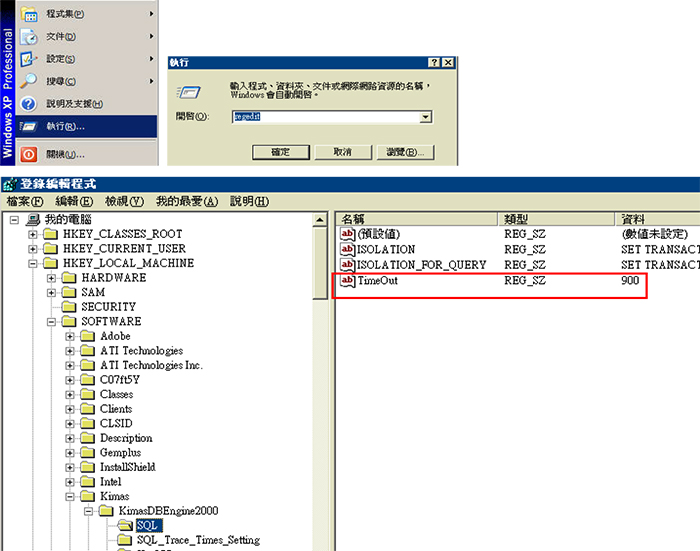Click the ISOLATION_FOR_QUERY string value icon
The height and width of the screenshot is (551, 700).
(348, 265)
